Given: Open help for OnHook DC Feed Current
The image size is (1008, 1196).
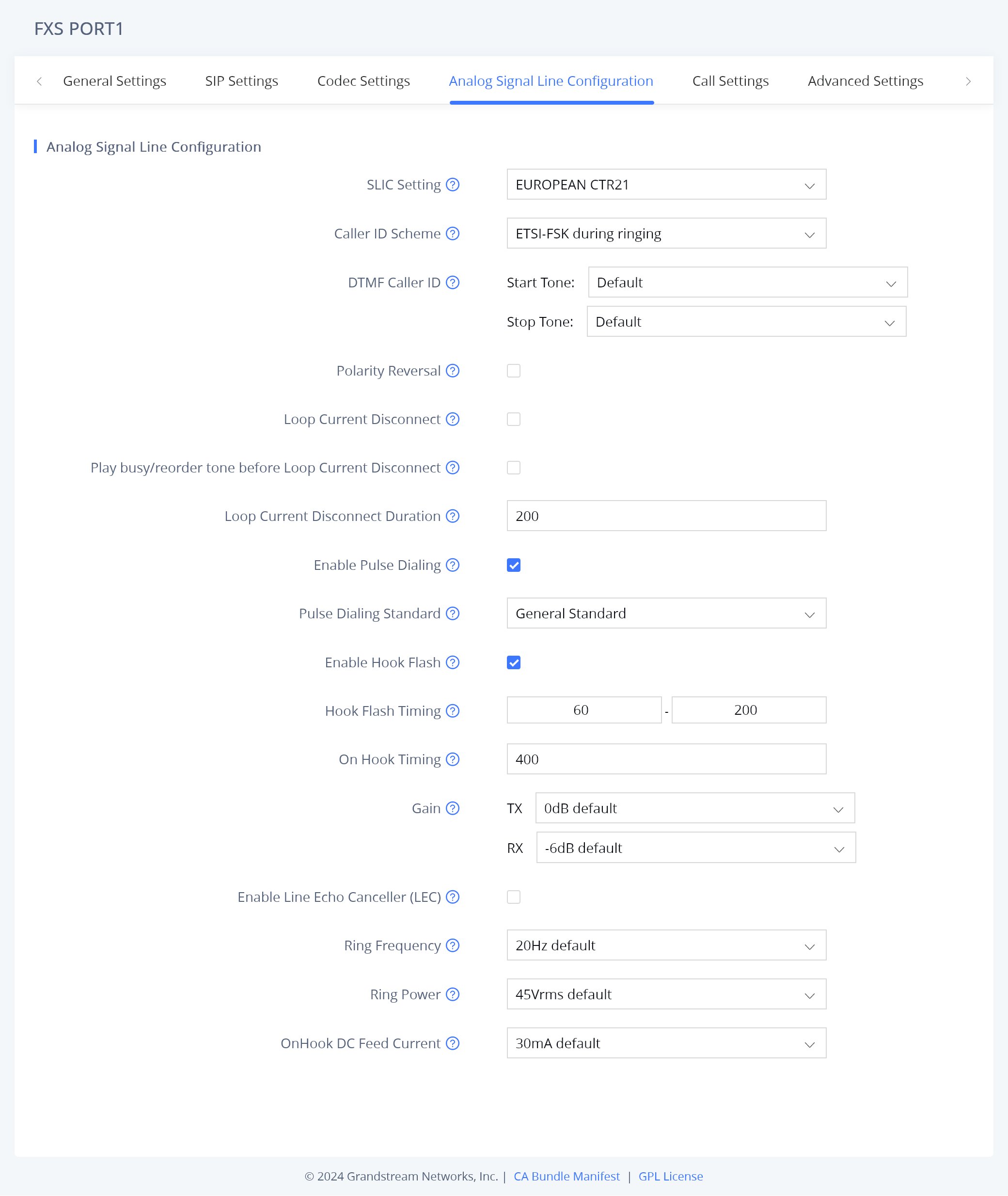Looking at the screenshot, I should point(453,1043).
